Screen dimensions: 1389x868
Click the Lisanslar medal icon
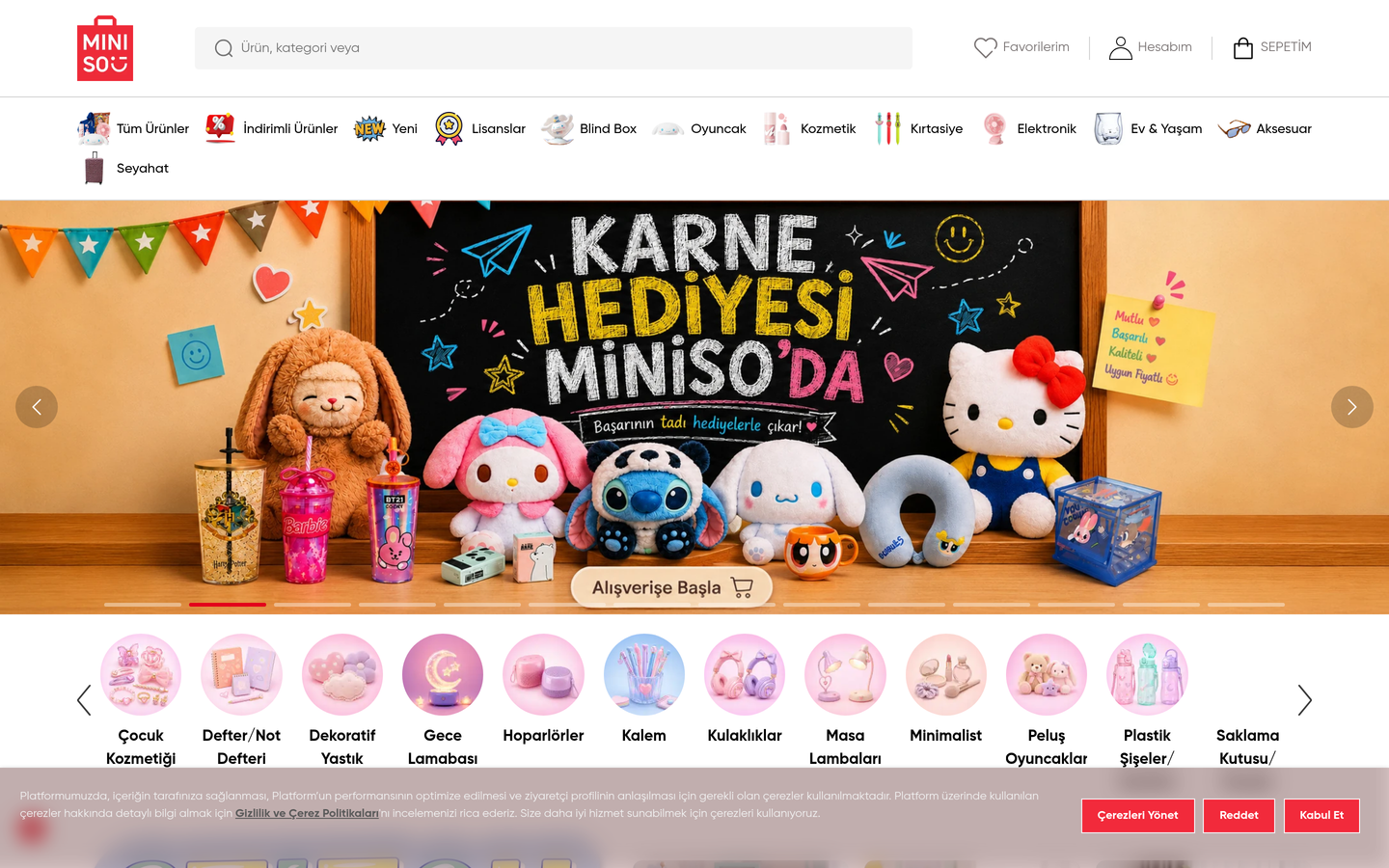[x=449, y=128]
